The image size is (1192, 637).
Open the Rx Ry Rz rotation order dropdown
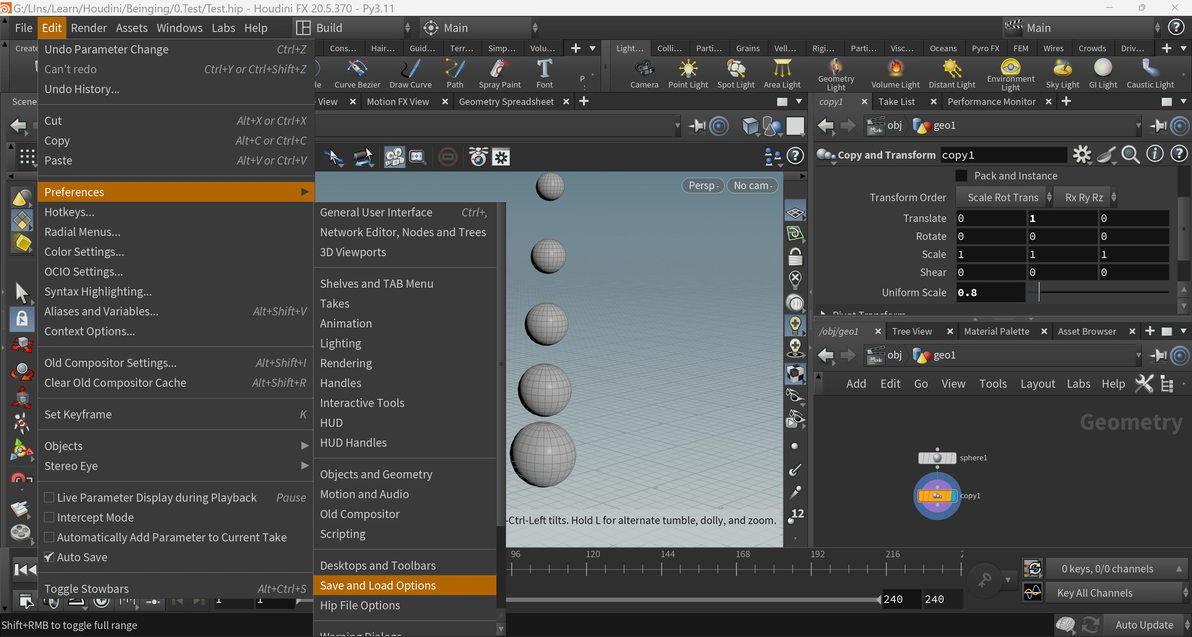pyautogui.click(x=1086, y=198)
